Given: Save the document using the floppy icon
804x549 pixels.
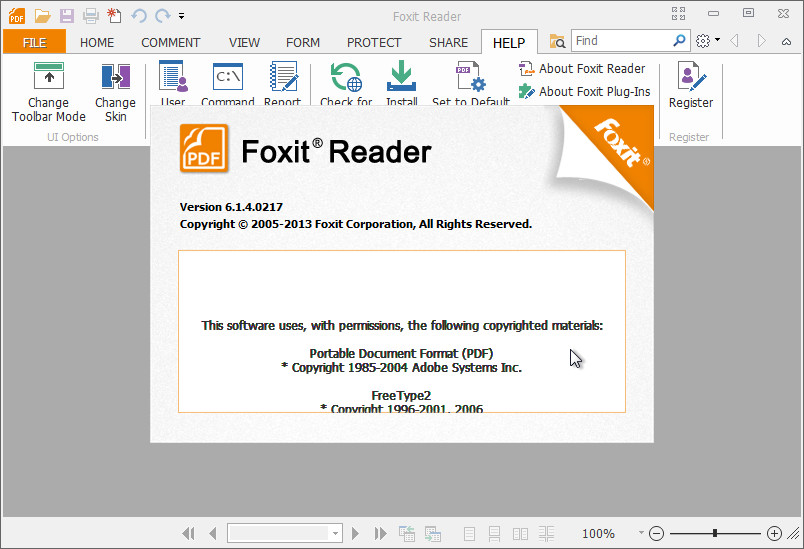Looking at the screenshot, I should [67, 16].
